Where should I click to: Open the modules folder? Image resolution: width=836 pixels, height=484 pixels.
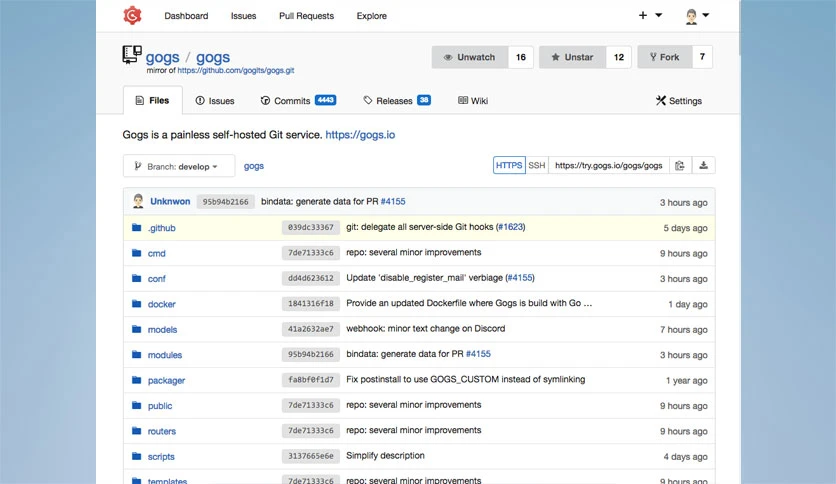pos(165,354)
